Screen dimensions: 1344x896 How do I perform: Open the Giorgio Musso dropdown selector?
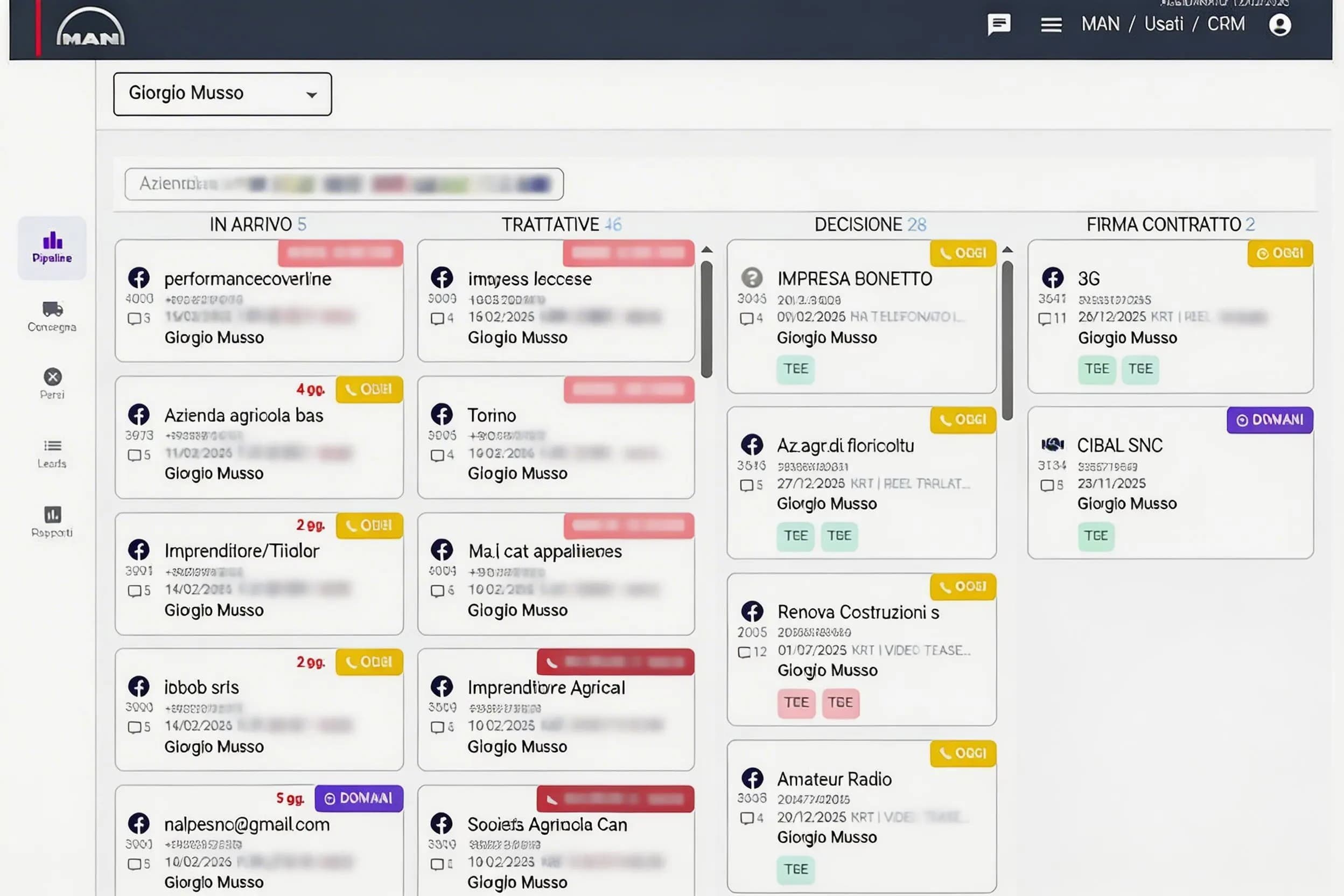[x=222, y=94]
